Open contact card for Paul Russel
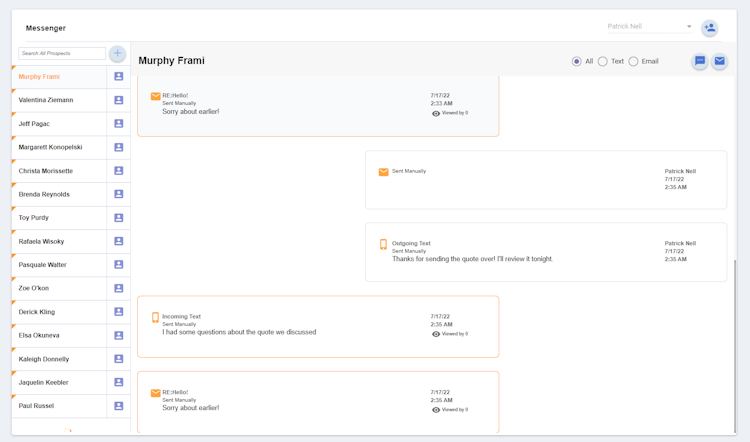The height and width of the screenshot is (442, 750). (x=118, y=406)
